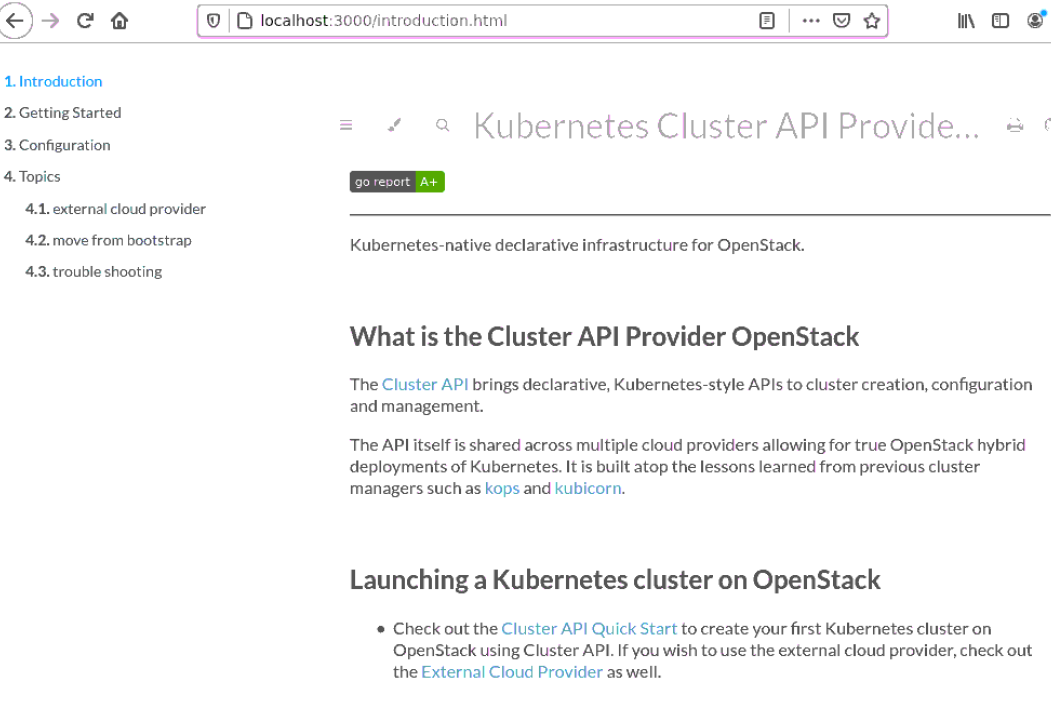Screen dimensions: 1051x728
Task: Reload the current page
Action: click(85, 21)
